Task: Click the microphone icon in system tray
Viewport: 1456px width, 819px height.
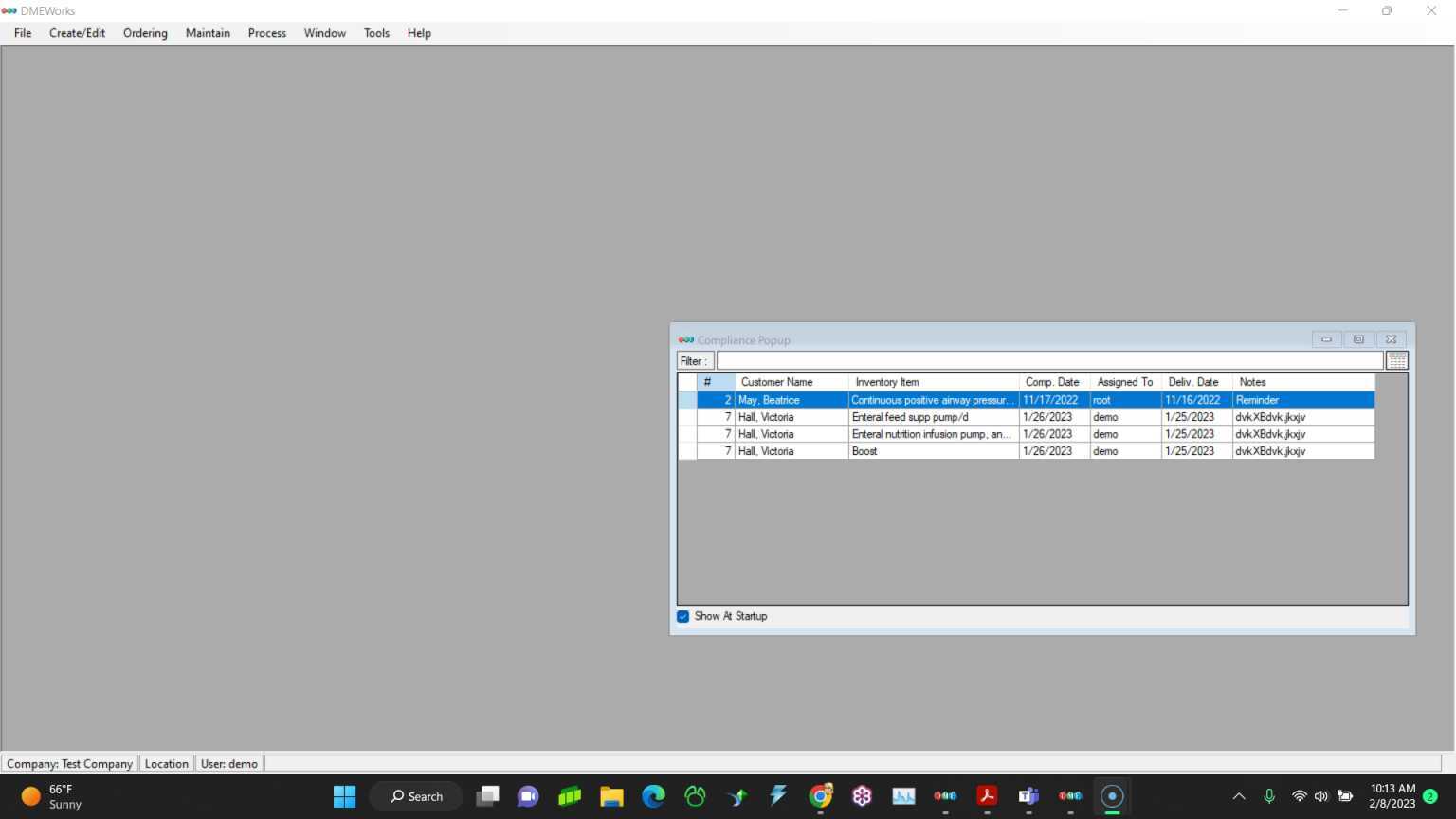Action: 1268,796
